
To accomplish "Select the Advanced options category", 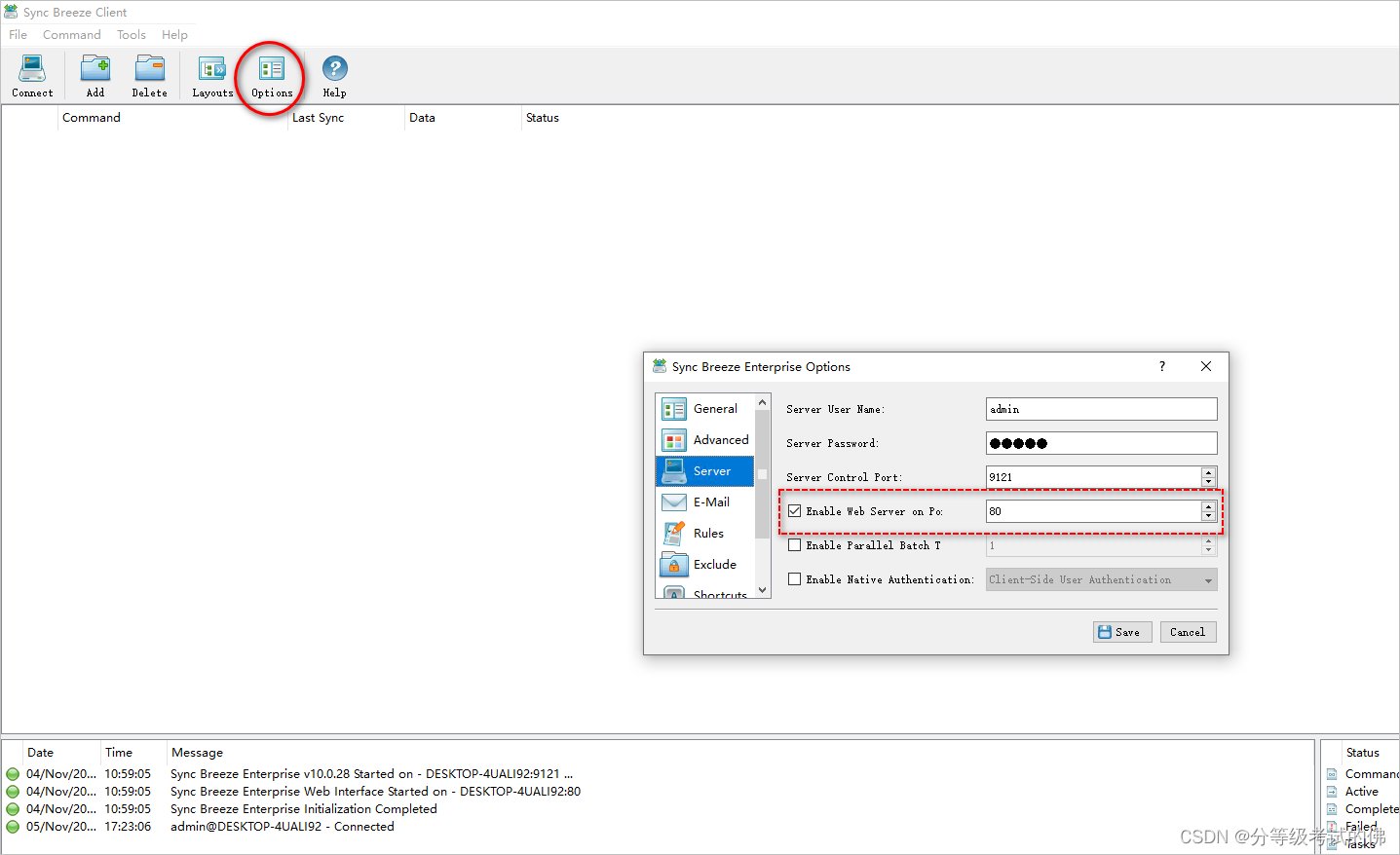I will [x=704, y=440].
